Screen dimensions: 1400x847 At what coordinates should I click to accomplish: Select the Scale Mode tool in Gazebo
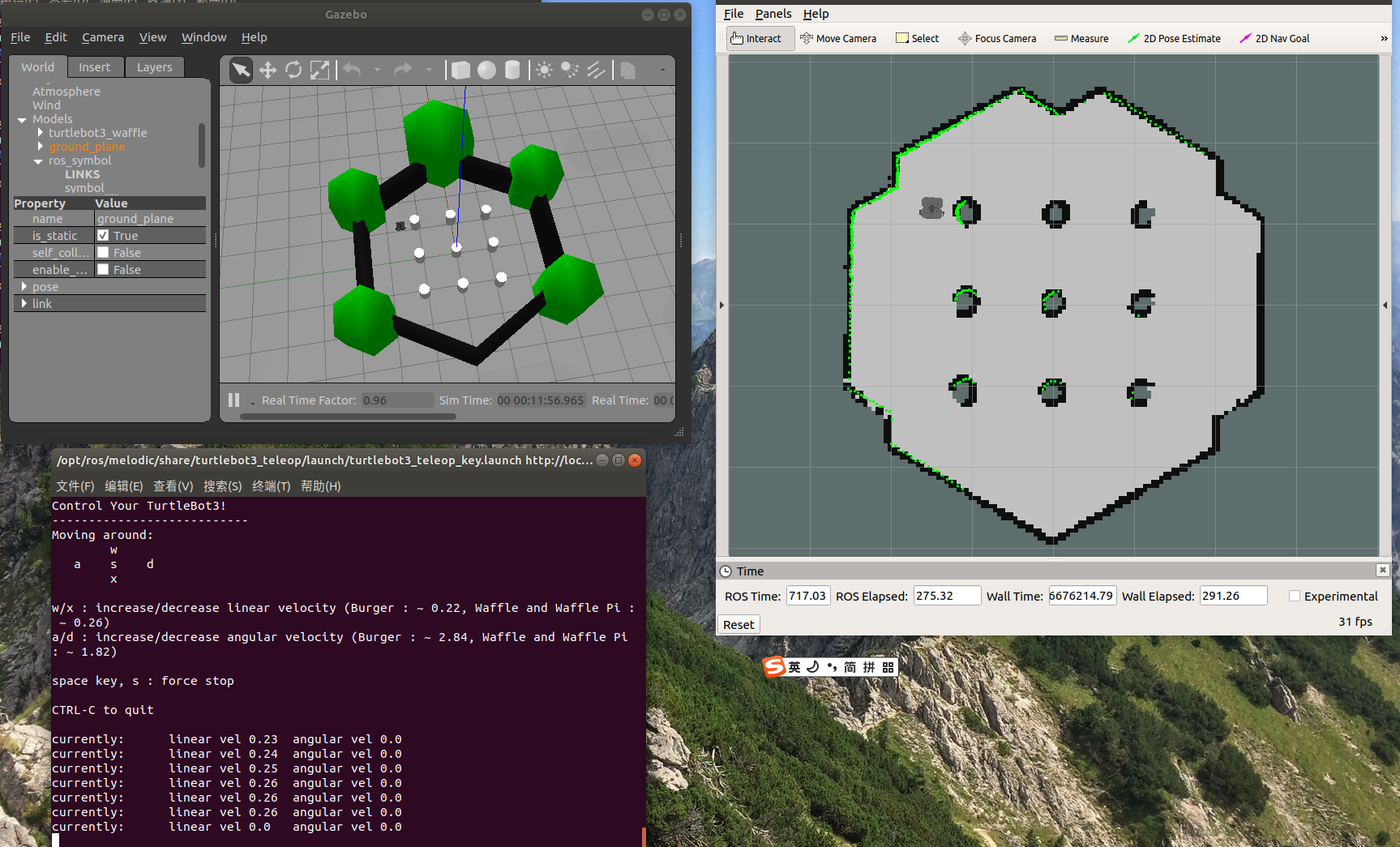coord(319,70)
